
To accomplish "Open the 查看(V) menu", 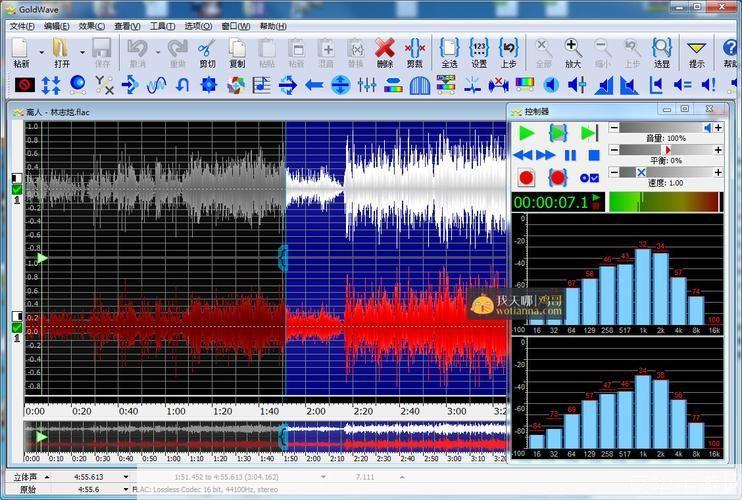I will tap(127, 26).
